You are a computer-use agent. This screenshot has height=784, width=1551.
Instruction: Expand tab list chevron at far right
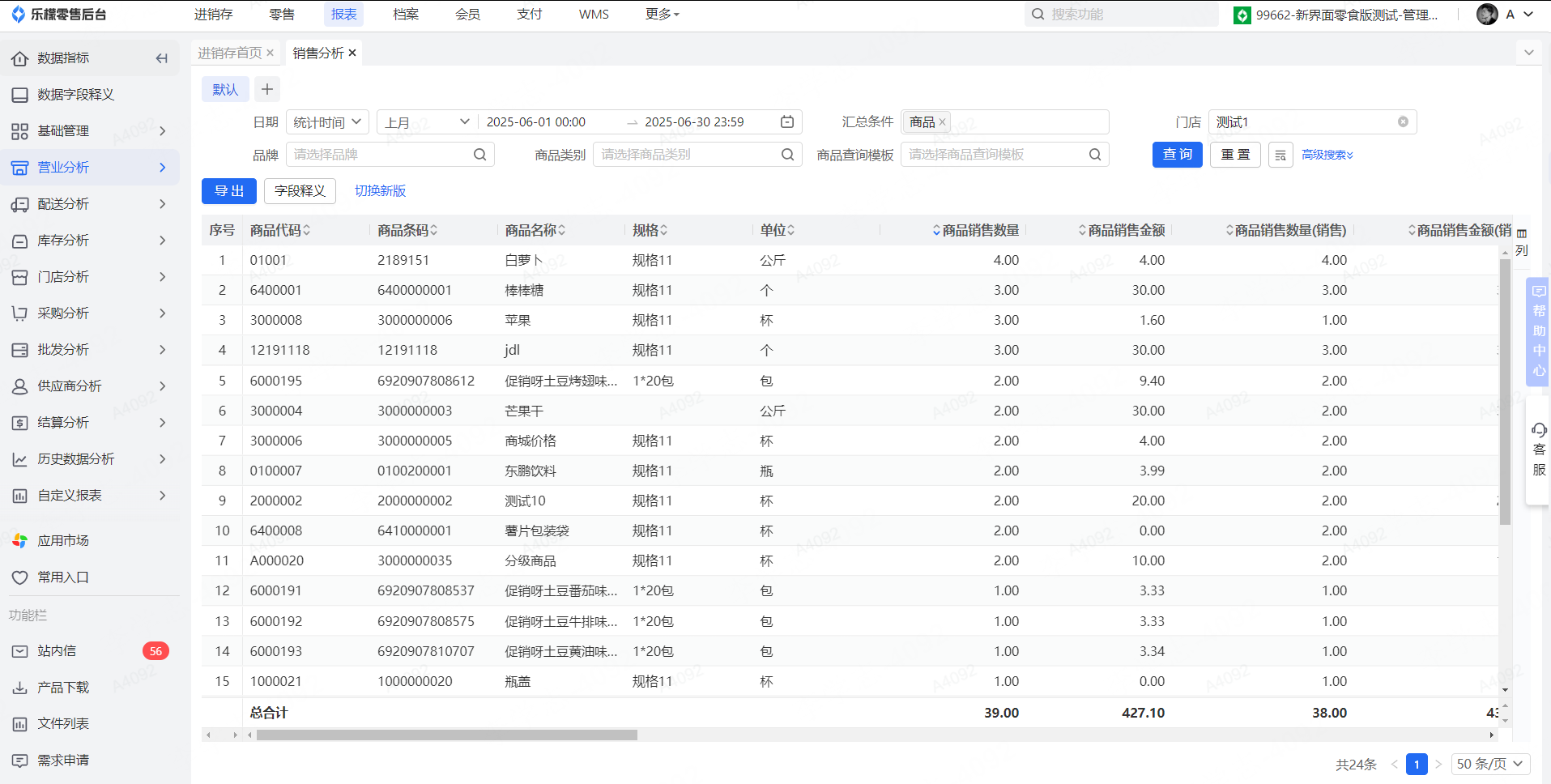[1528, 53]
